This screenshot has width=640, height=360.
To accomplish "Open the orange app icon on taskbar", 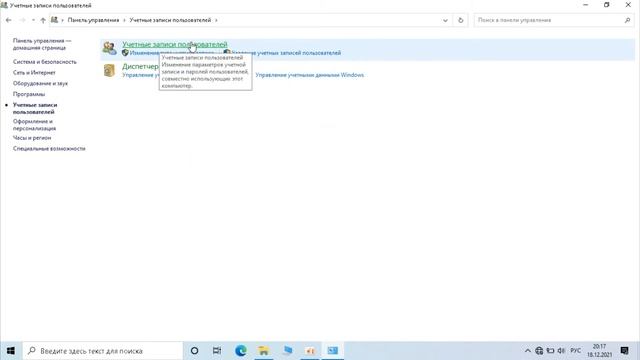I will pyautogui.click(x=310, y=351).
